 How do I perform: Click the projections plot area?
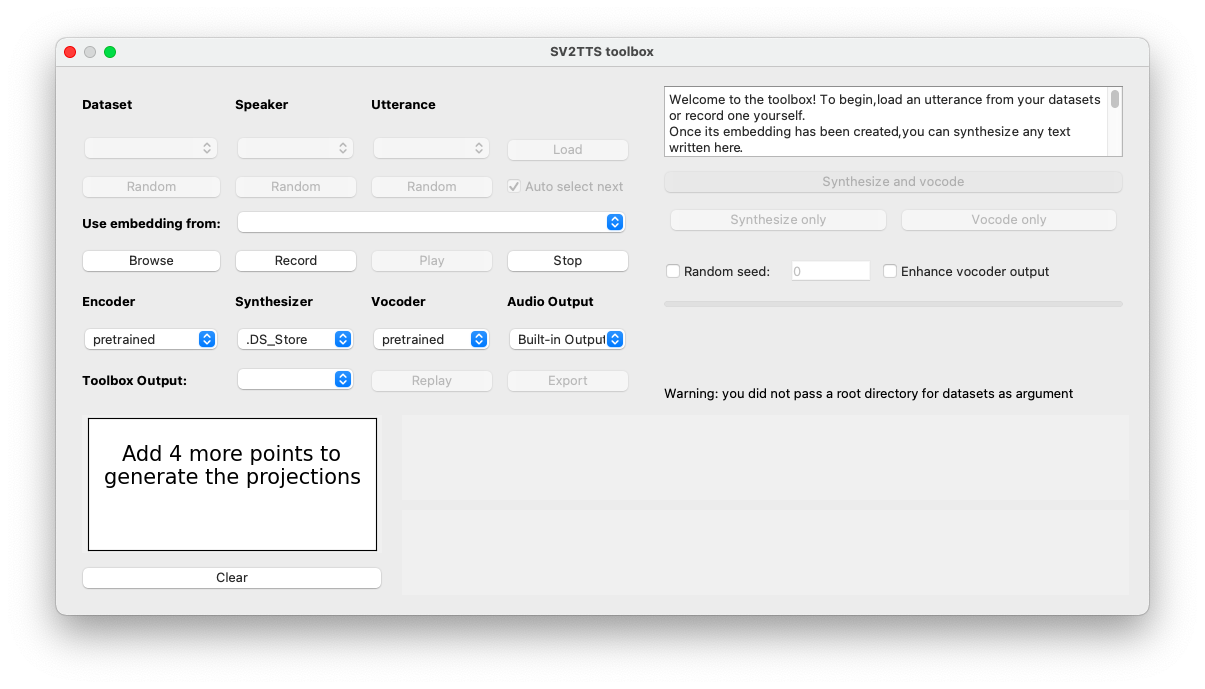coord(232,484)
